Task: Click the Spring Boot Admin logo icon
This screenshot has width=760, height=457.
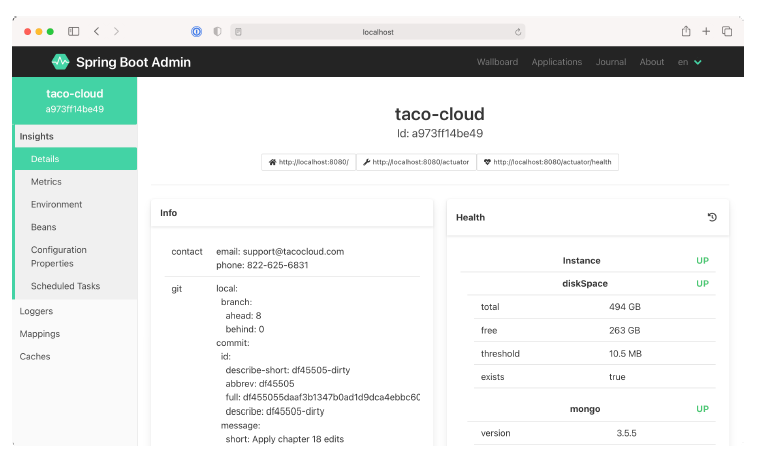Action: (x=60, y=62)
